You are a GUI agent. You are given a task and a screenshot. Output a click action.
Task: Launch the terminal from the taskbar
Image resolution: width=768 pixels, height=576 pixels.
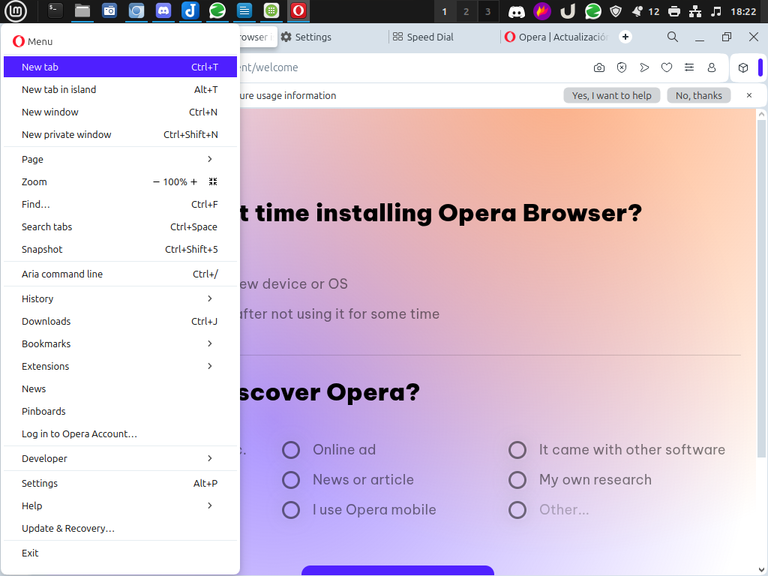55,11
